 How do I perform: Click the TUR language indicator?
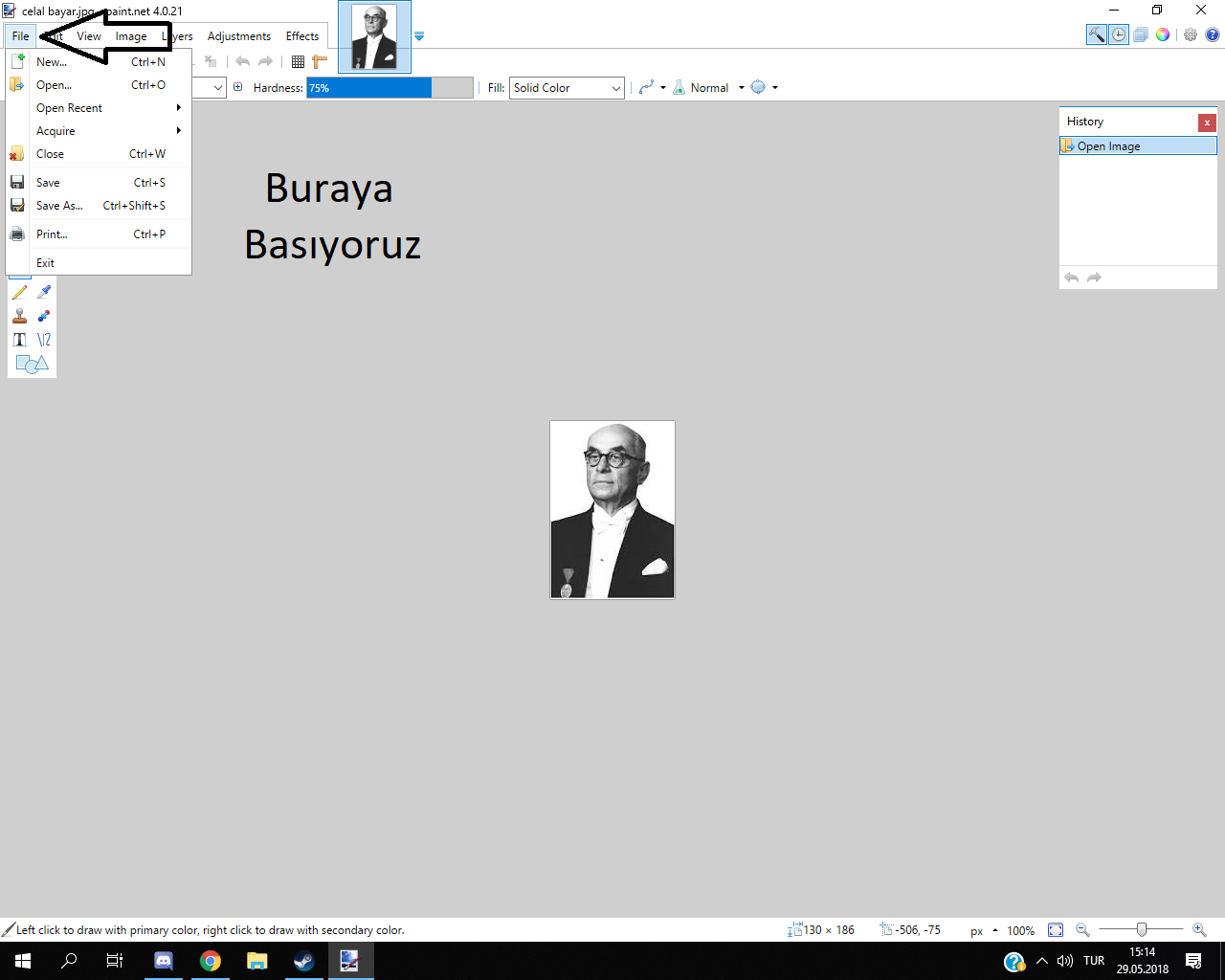pyautogui.click(x=1094, y=961)
